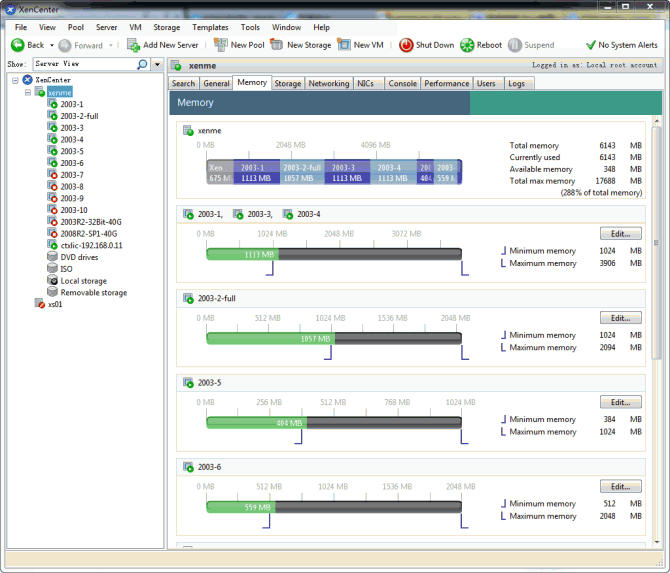The image size is (670, 573).
Task: Click the New Pool icon
Action: pos(220,44)
